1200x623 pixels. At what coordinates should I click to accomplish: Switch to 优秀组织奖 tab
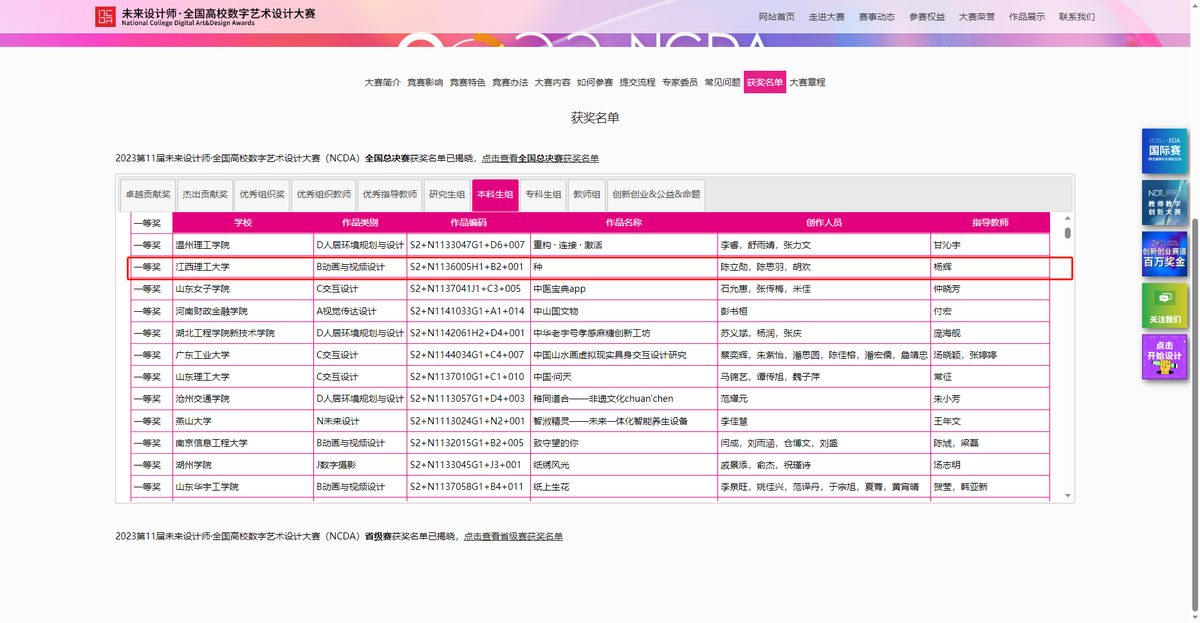(262, 194)
